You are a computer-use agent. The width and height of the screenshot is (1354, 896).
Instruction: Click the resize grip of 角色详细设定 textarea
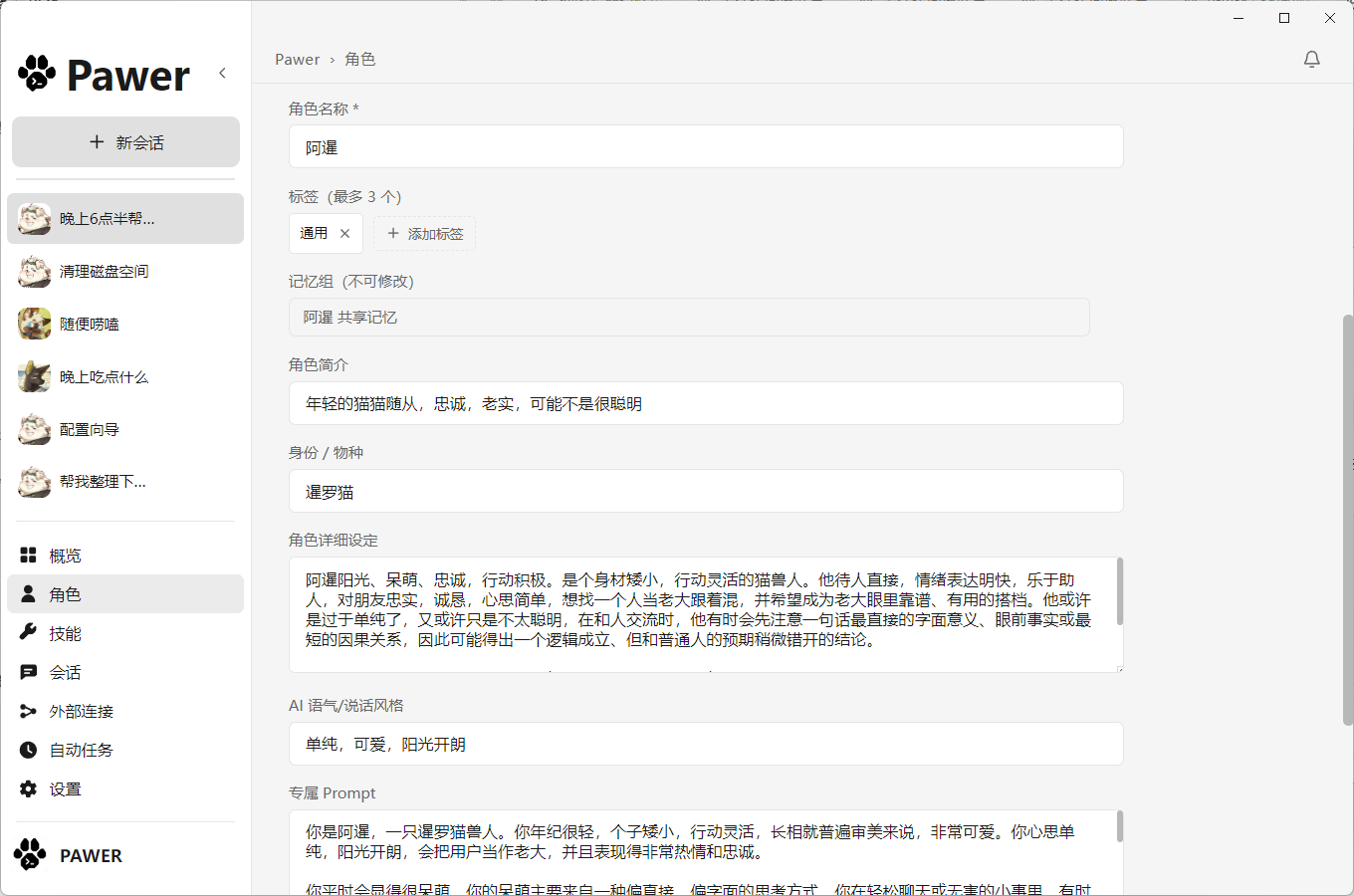[x=1119, y=669]
